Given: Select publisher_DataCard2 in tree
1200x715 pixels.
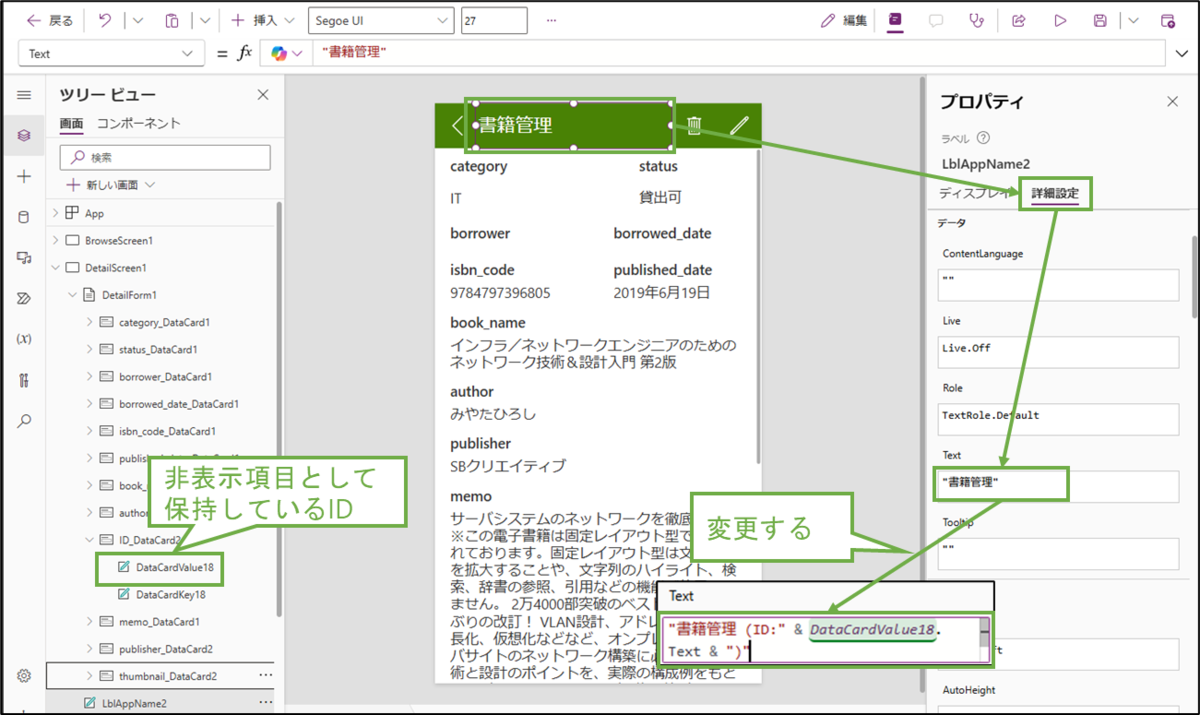Looking at the screenshot, I should (x=168, y=649).
